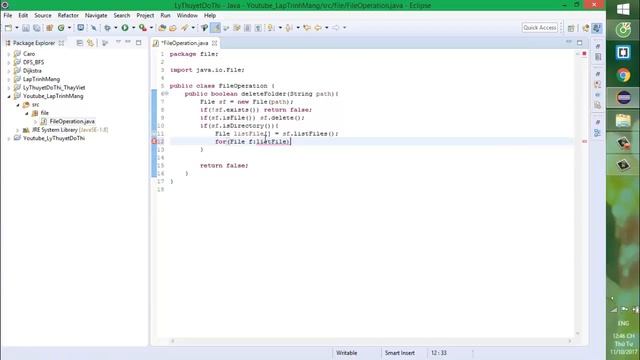Toggle Link with Editor in Package Explorer
Screen dimensions: 640x360
90,43
